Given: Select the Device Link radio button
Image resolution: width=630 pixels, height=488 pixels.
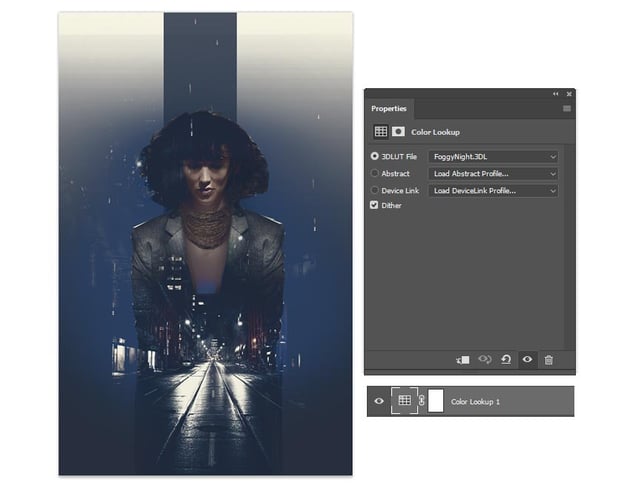Looking at the screenshot, I should (374, 190).
